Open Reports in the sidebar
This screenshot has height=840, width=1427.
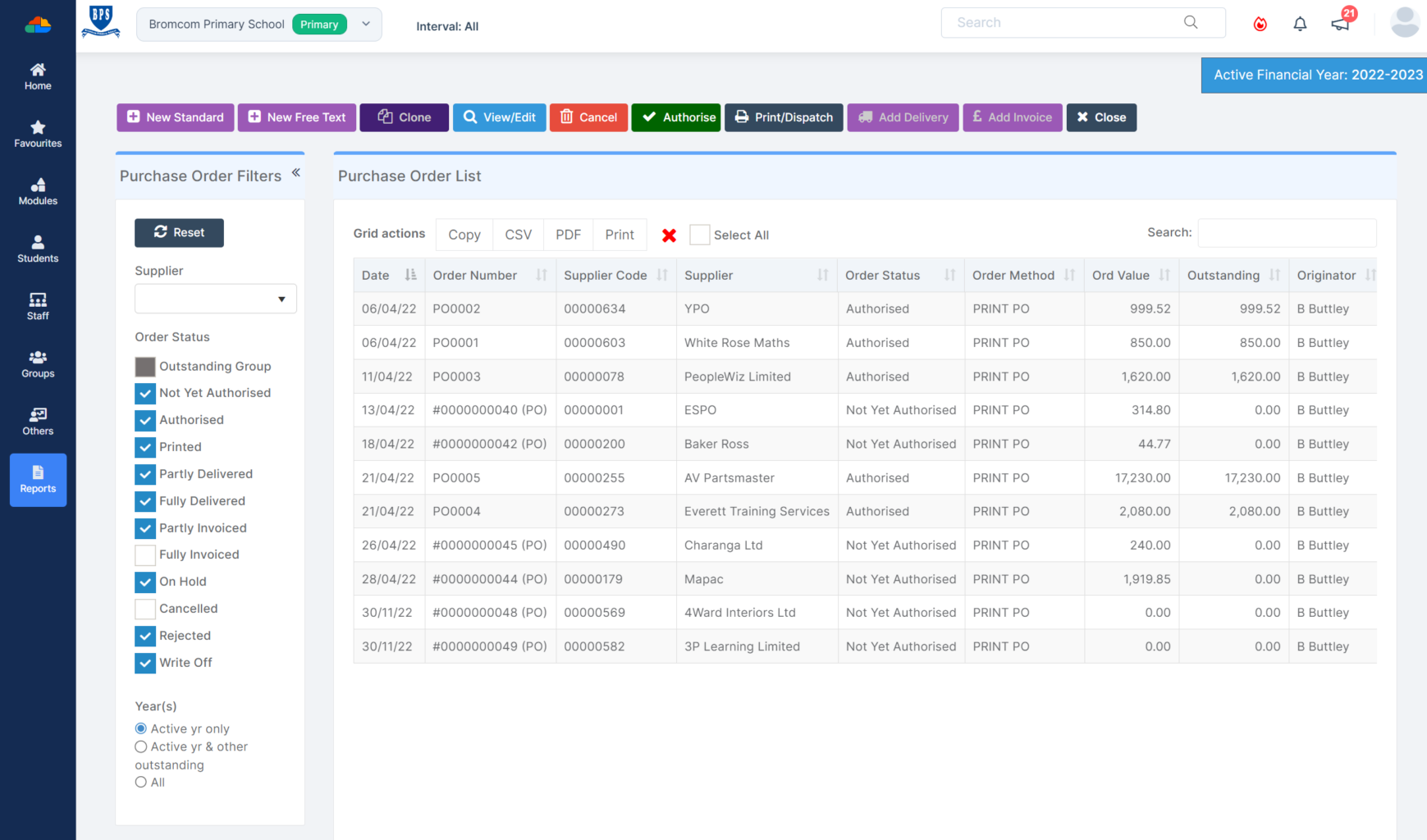click(x=38, y=480)
